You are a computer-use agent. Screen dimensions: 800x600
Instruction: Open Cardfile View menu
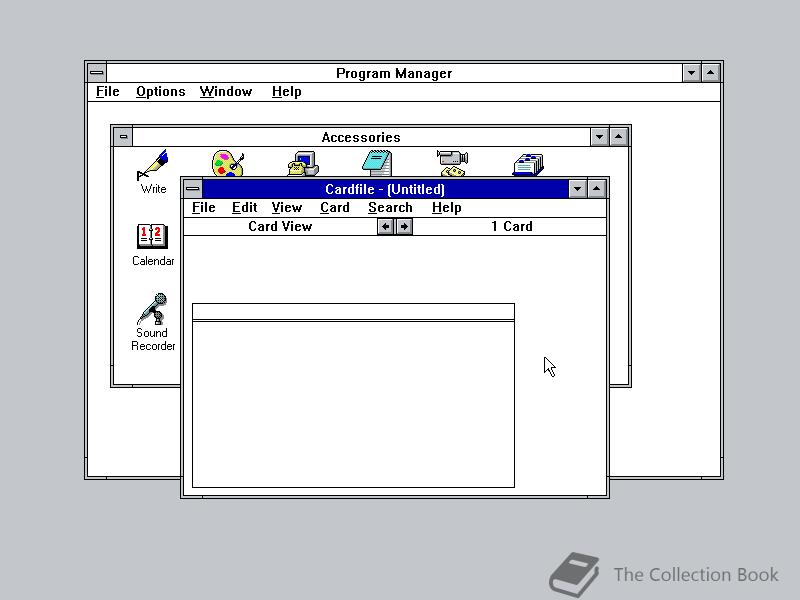tap(287, 208)
